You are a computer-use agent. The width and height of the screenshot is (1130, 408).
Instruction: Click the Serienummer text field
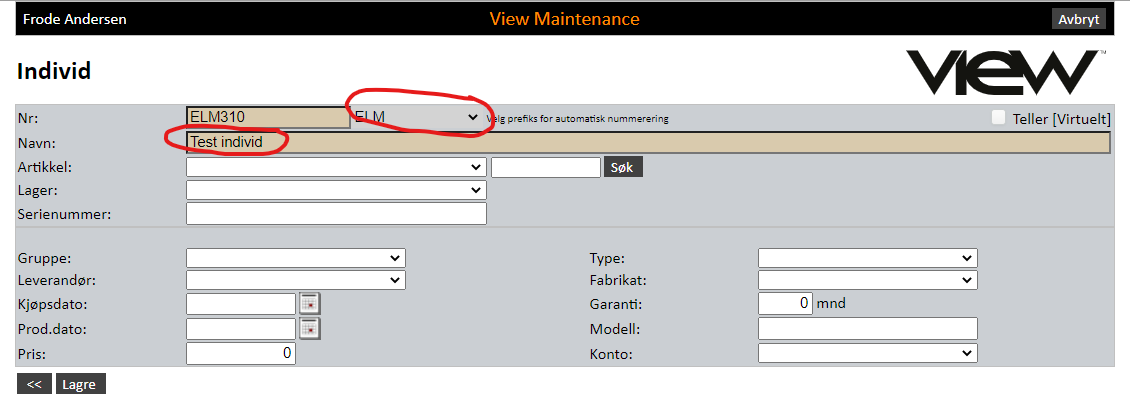pyautogui.click(x=336, y=214)
